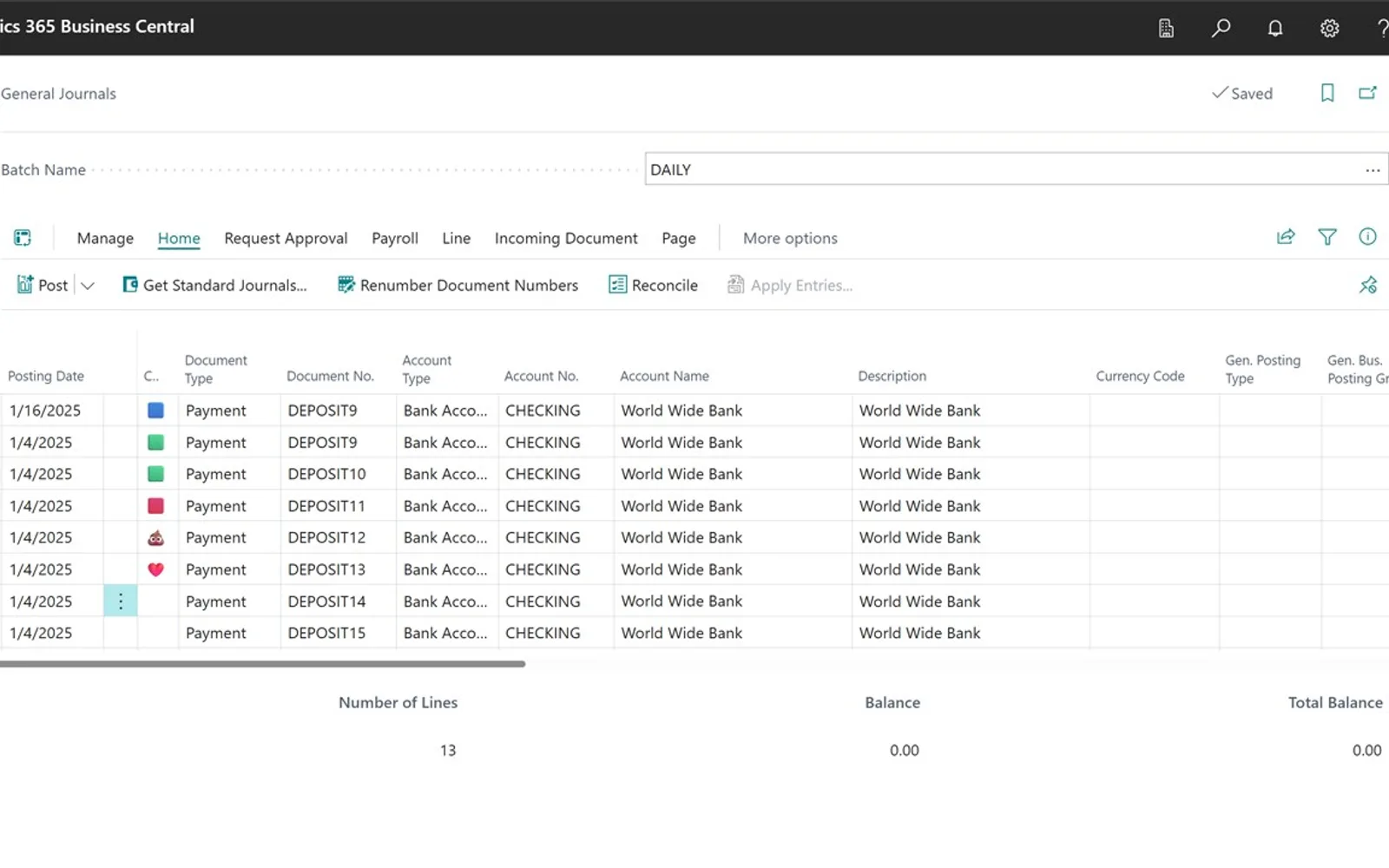Click the share icon above the table
The image size is (1389, 868).
pyautogui.click(x=1286, y=236)
